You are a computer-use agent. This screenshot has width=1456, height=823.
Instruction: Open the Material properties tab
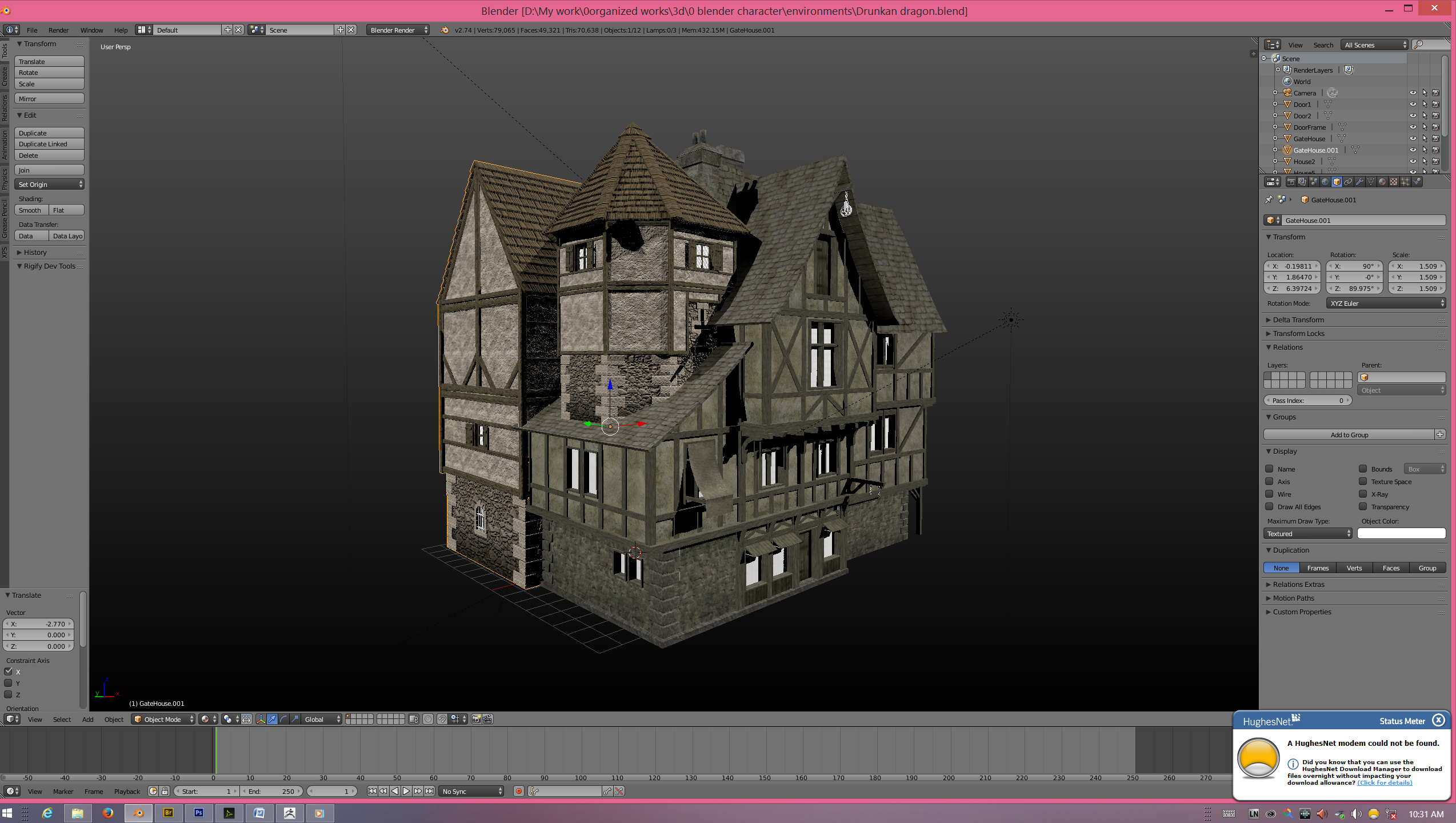point(1382,182)
